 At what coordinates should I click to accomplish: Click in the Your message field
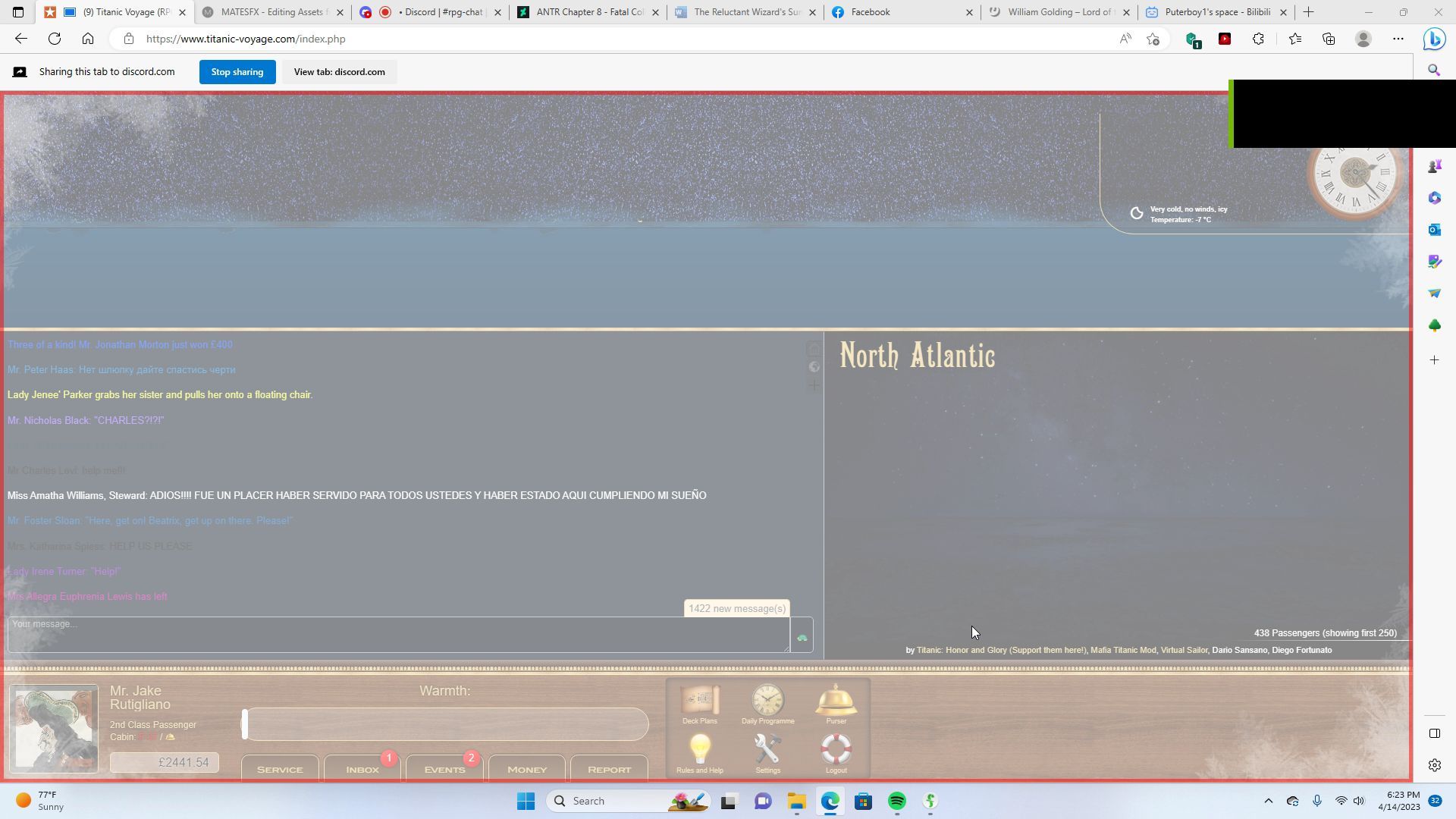398,635
